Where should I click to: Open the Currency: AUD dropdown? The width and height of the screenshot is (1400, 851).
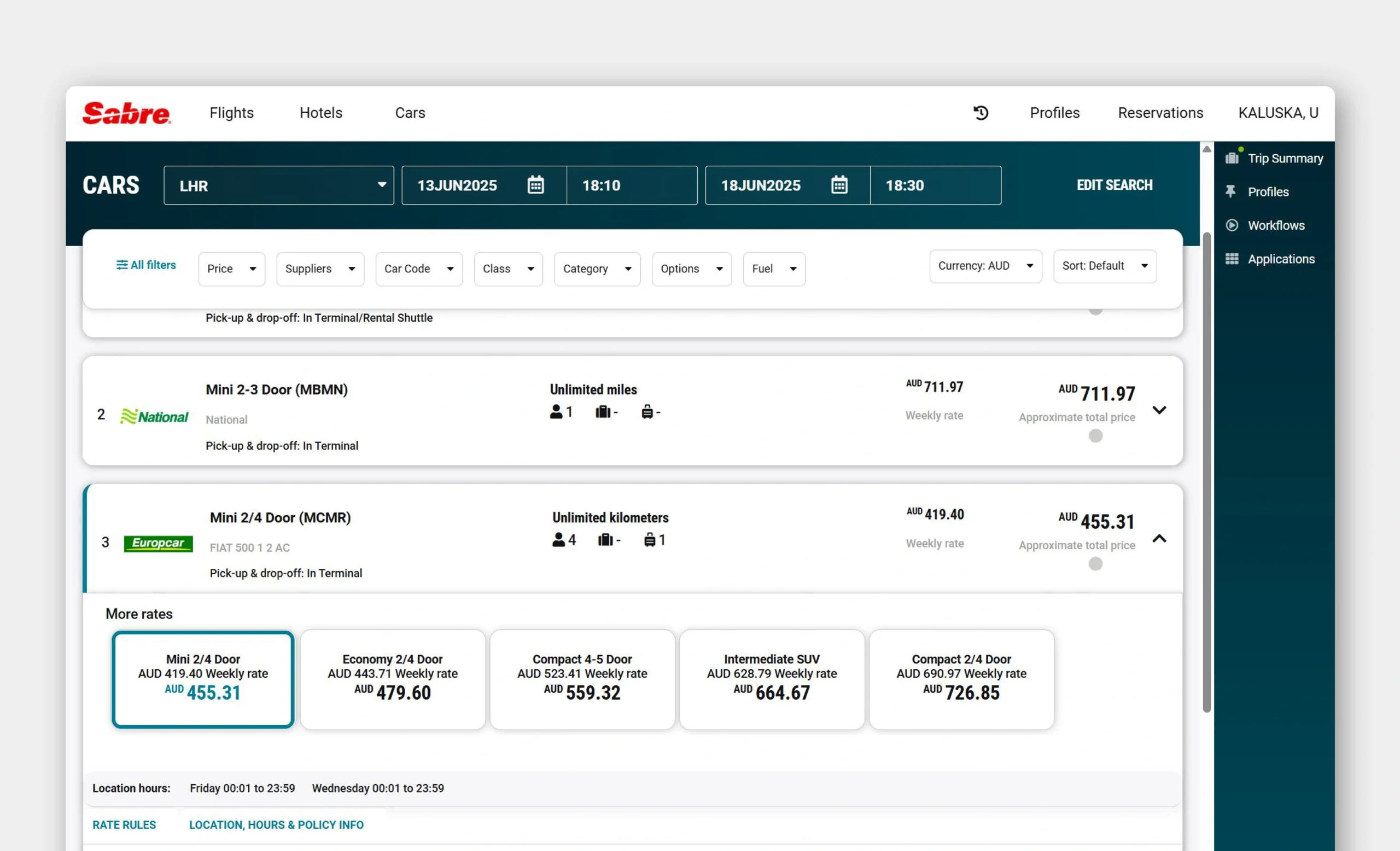[985, 266]
